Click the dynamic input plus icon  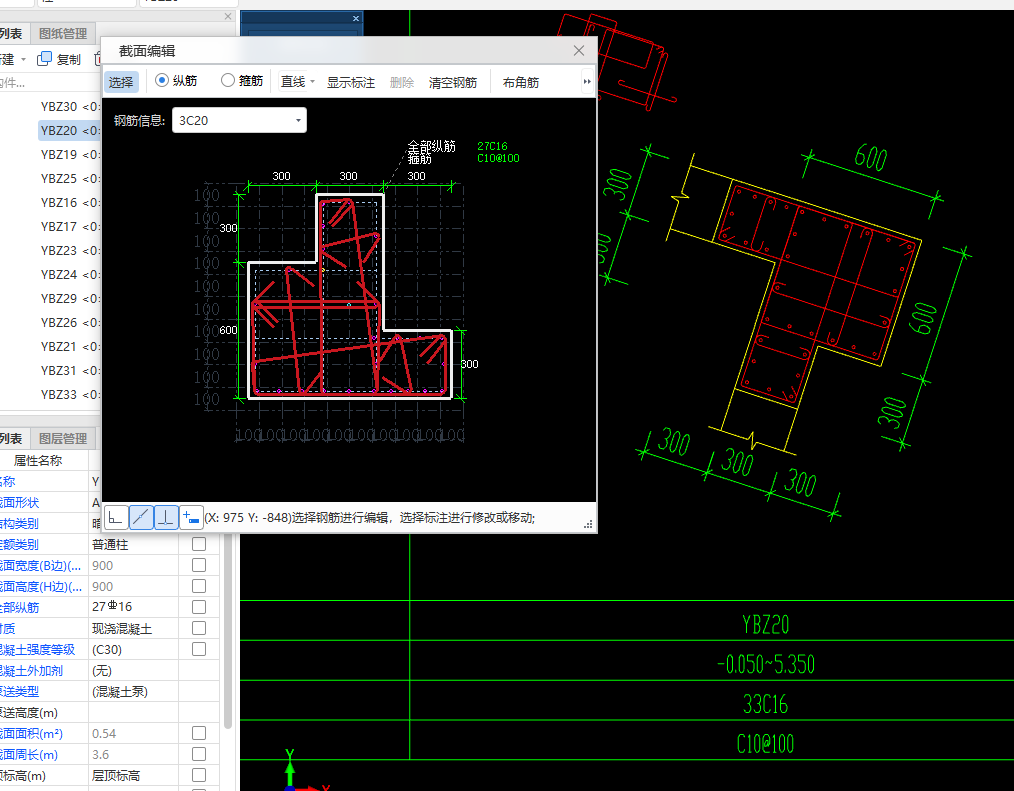[191, 517]
